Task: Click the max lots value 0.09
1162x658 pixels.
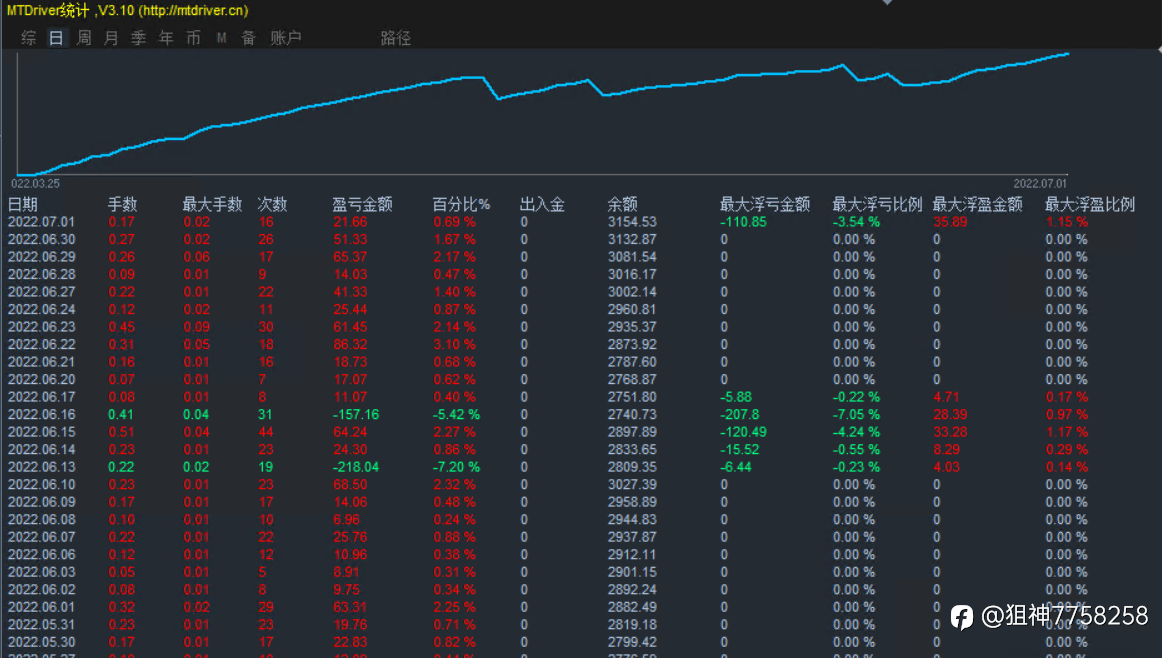Action: click(x=196, y=327)
